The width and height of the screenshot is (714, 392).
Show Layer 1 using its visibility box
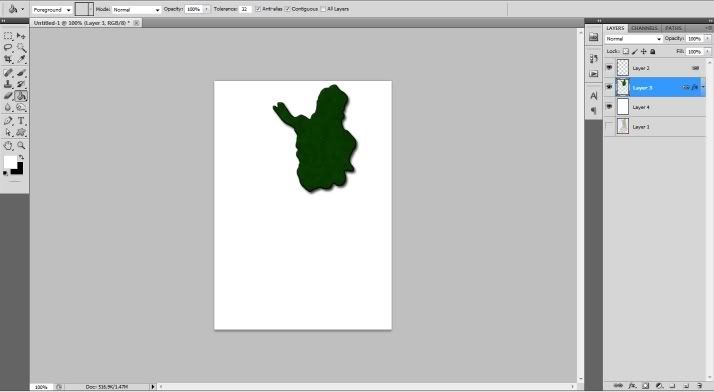point(609,126)
